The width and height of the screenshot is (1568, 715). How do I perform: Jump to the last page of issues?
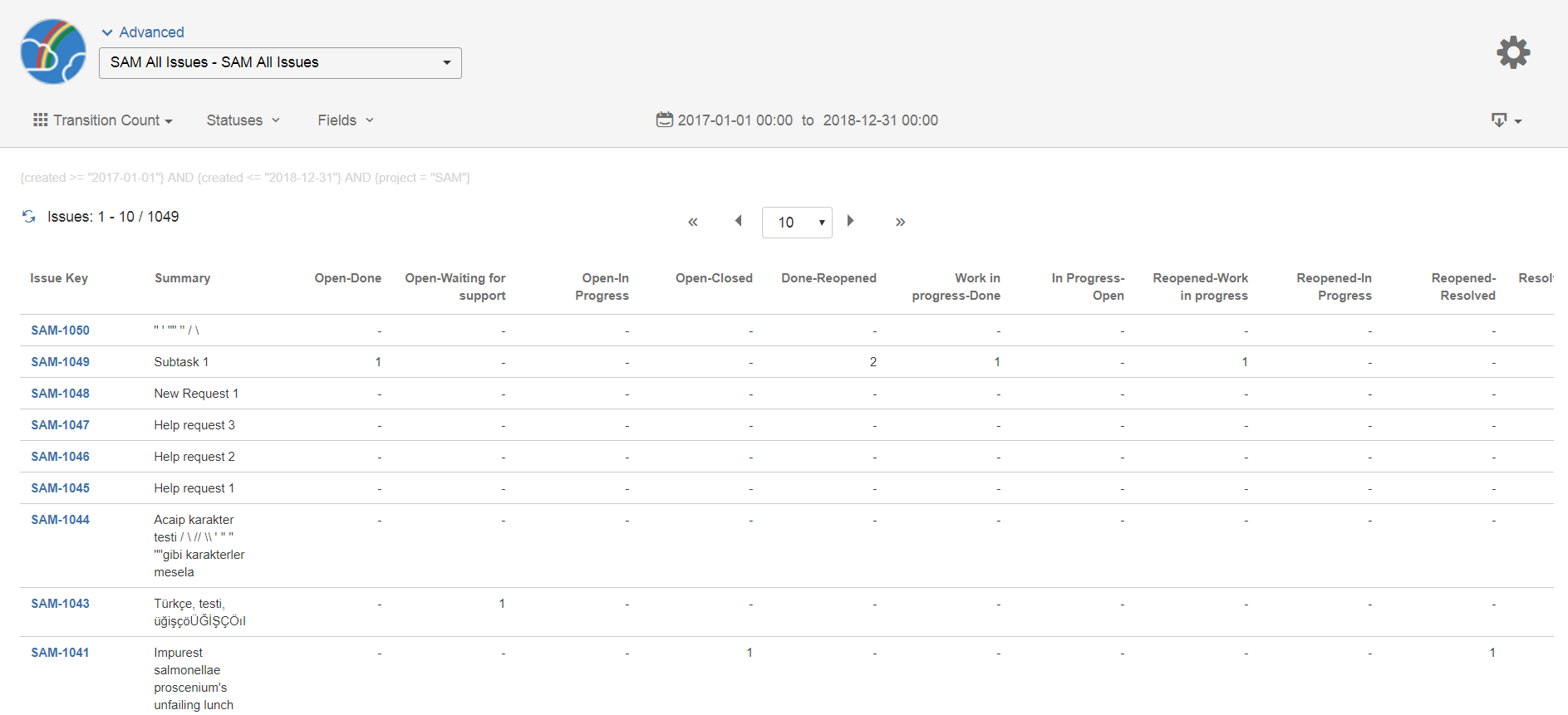pos(900,222)
